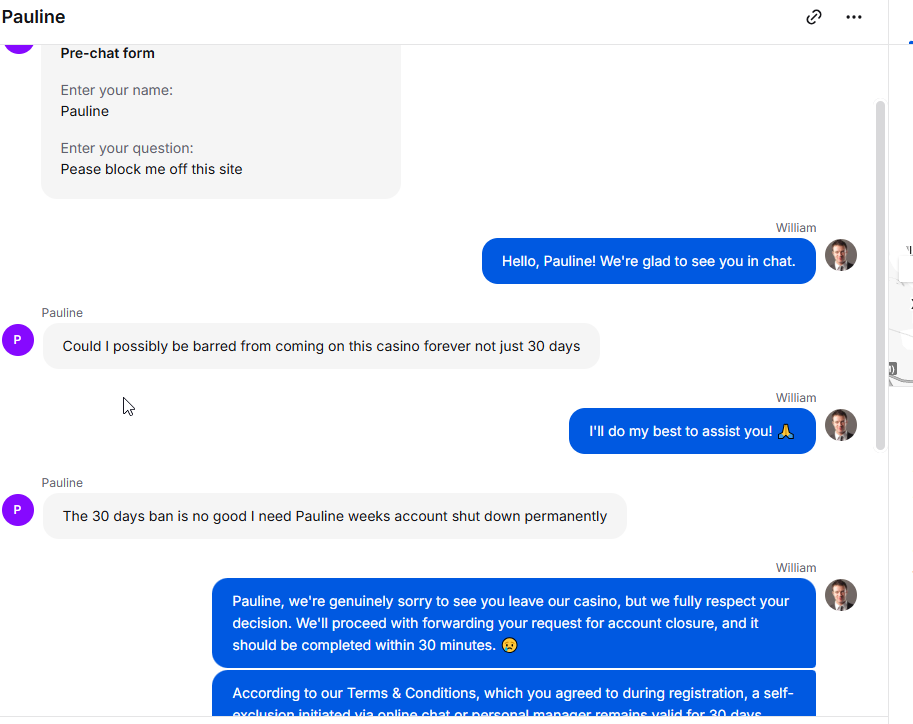Click the Terms & Conditions message bubble
The height and width of the screenshot is (724, 913).
click(514, 693)
